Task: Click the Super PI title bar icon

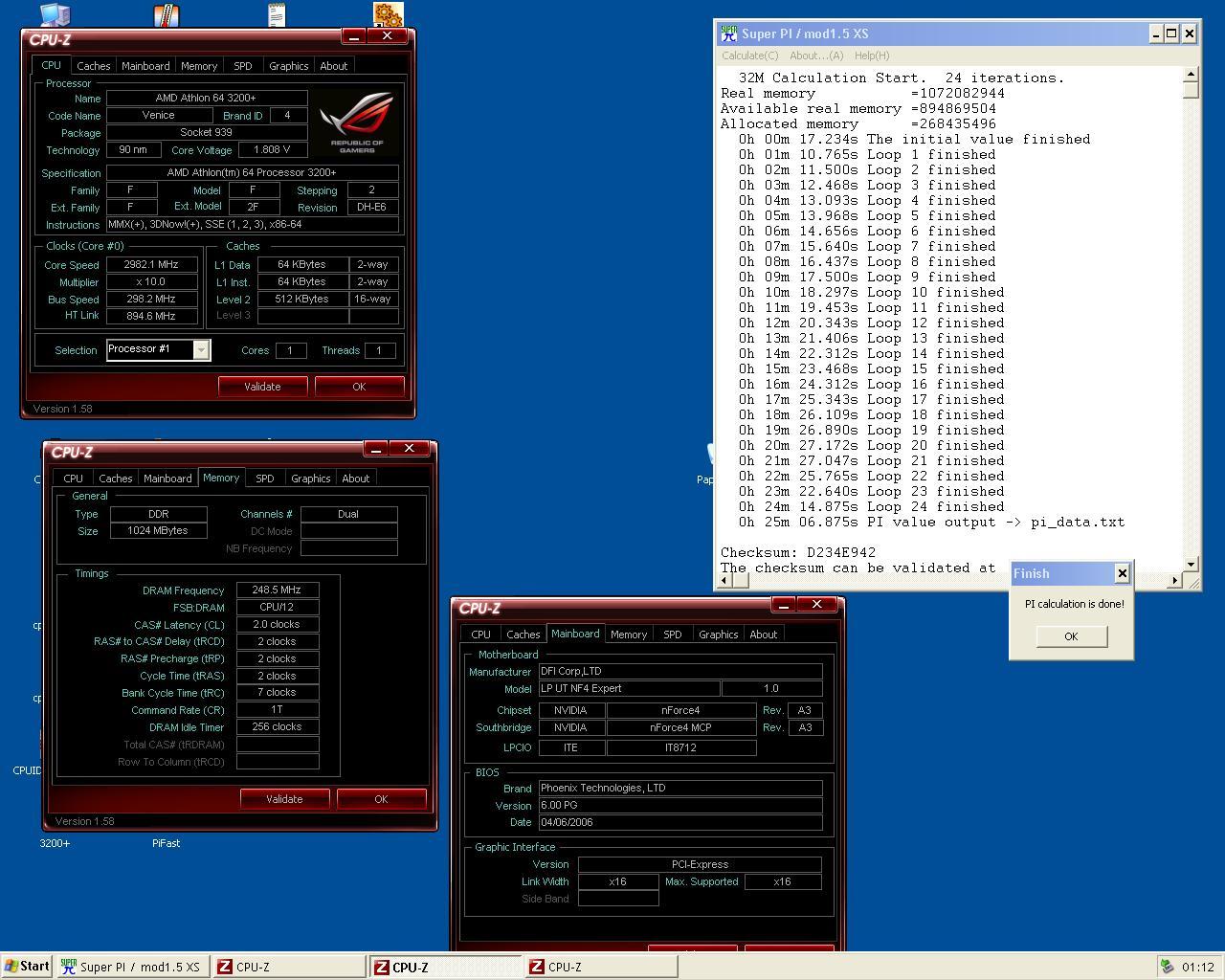Action: tap(729, 33)
